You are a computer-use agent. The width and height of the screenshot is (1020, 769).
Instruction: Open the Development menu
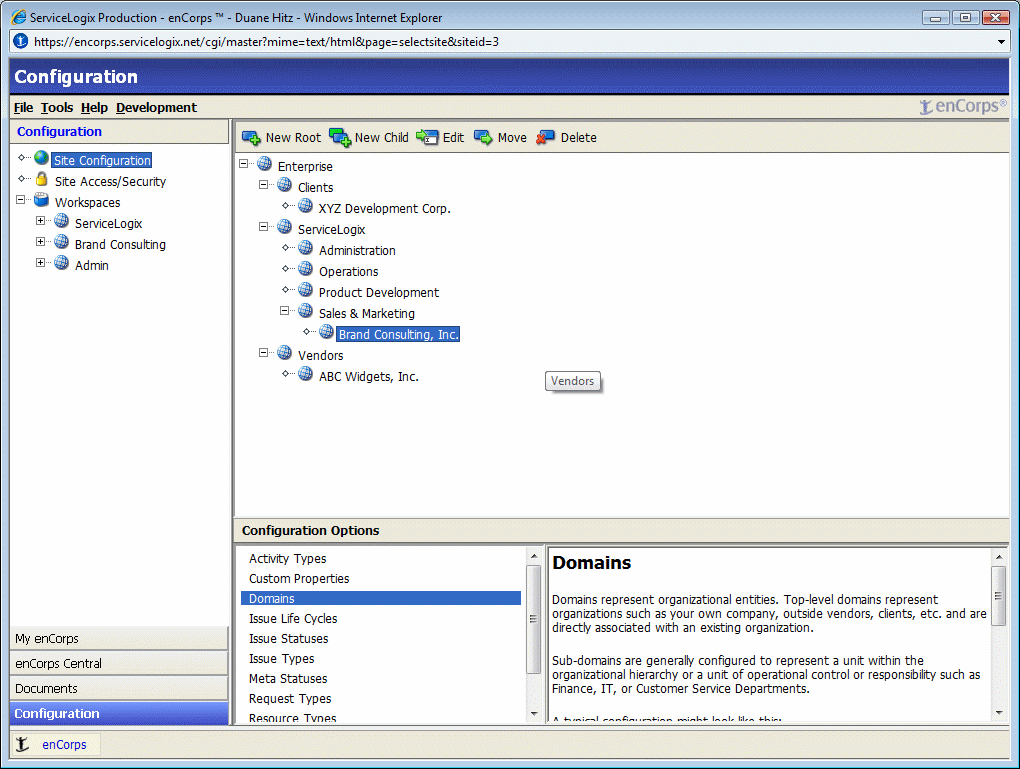(x=156, y=107)
